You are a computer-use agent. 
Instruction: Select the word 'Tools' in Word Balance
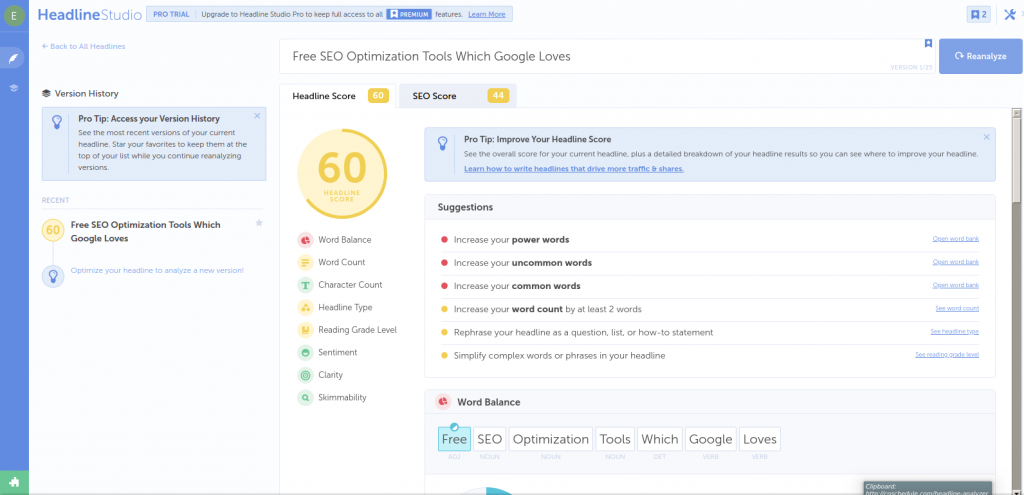615,439
